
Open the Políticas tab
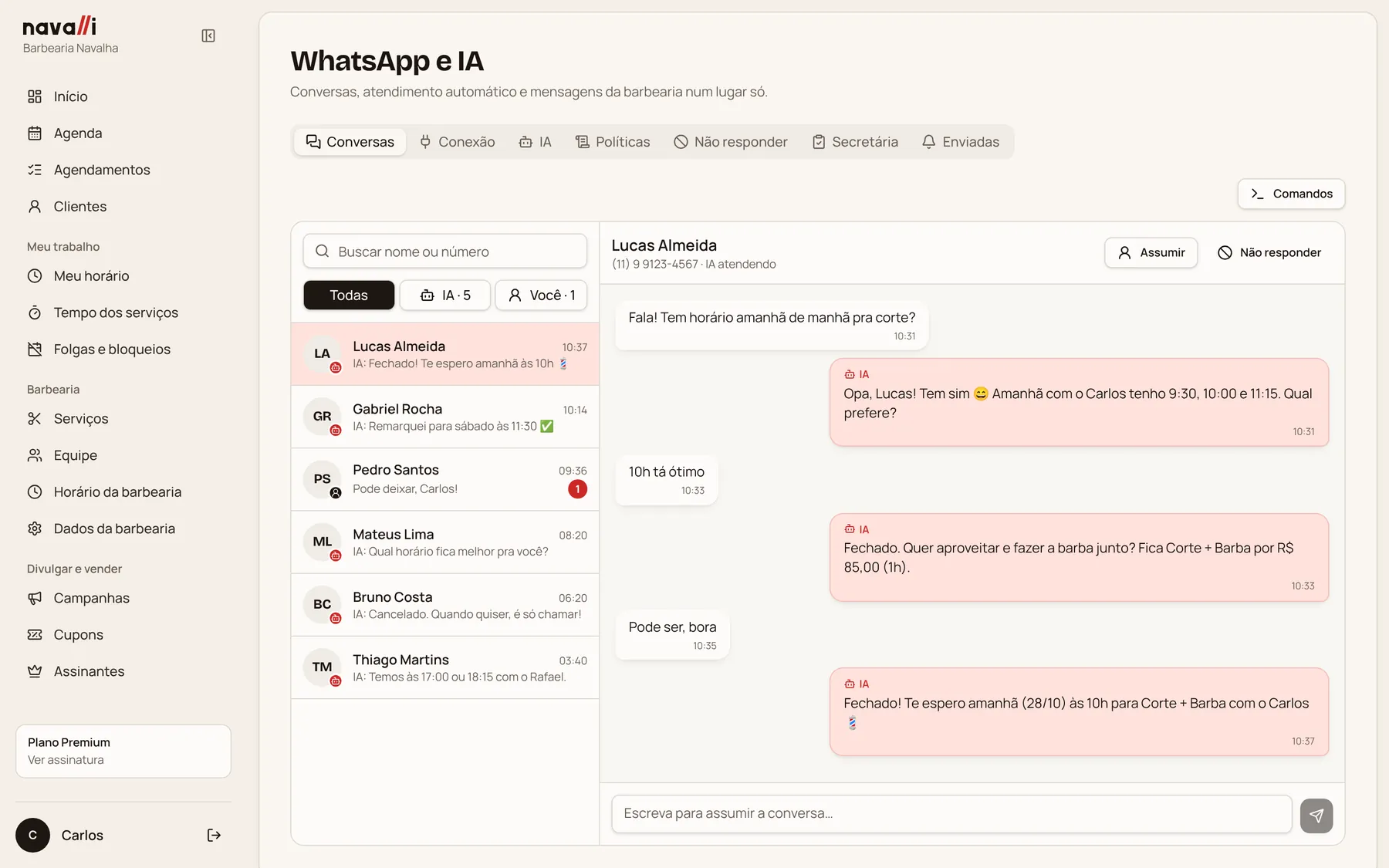(x=613, y=142)
